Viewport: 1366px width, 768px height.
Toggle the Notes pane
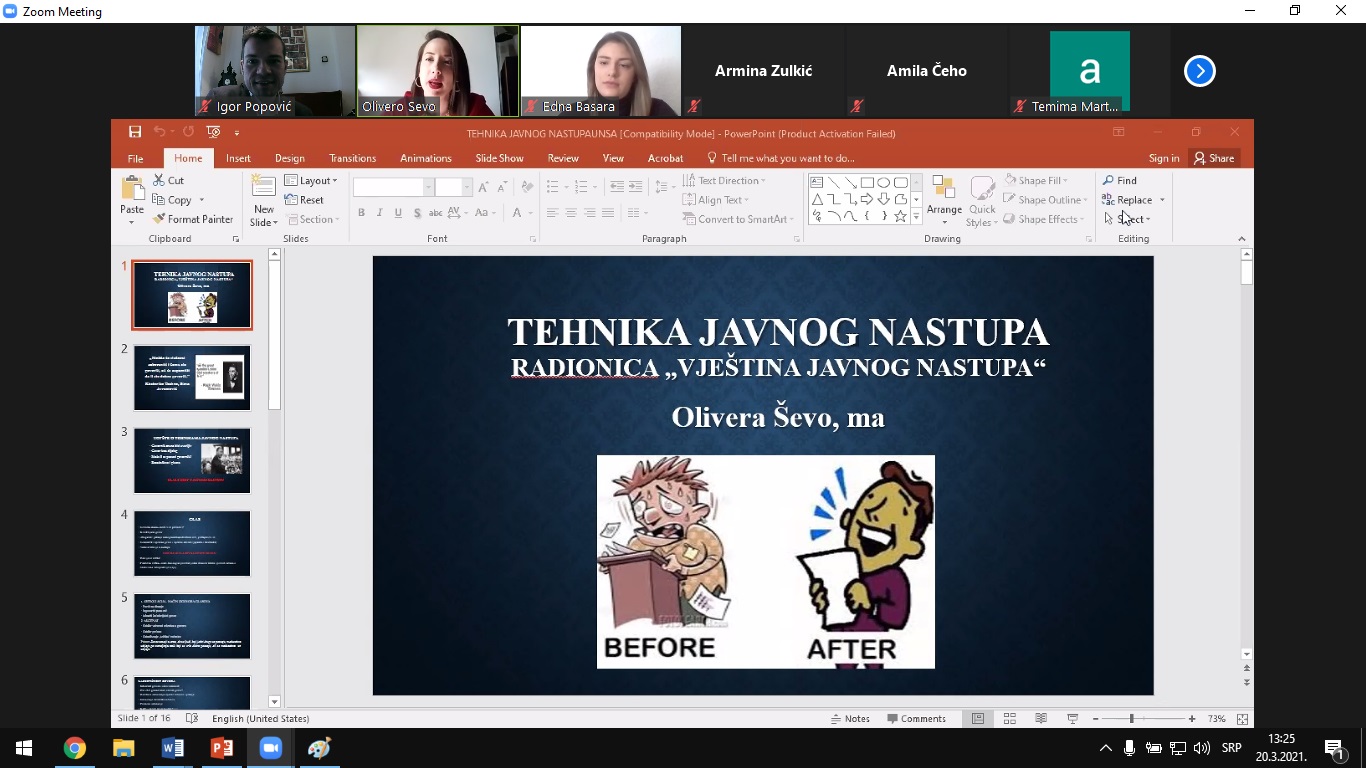click(x=849, y=719)
